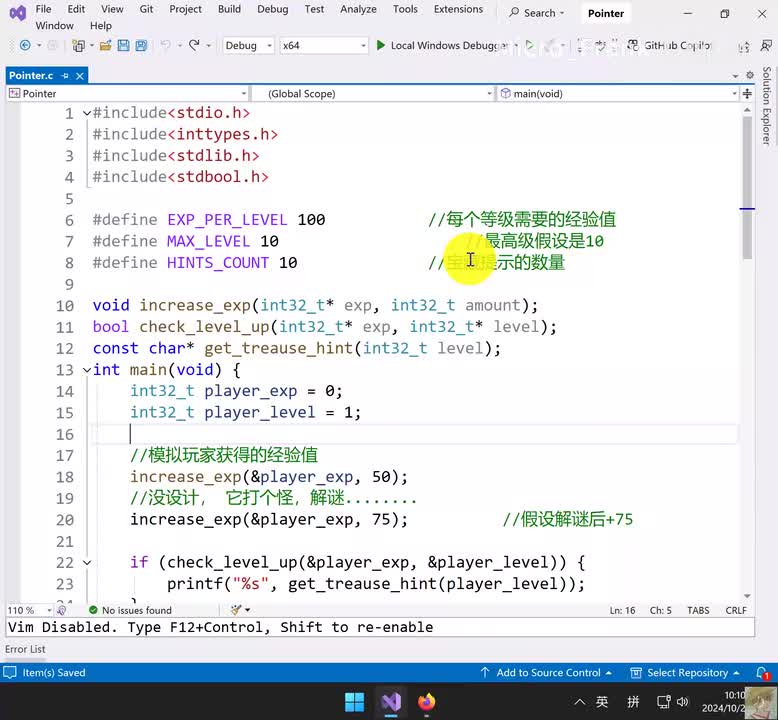
Task: Open the File menu
Action: [x=43, y=9]
